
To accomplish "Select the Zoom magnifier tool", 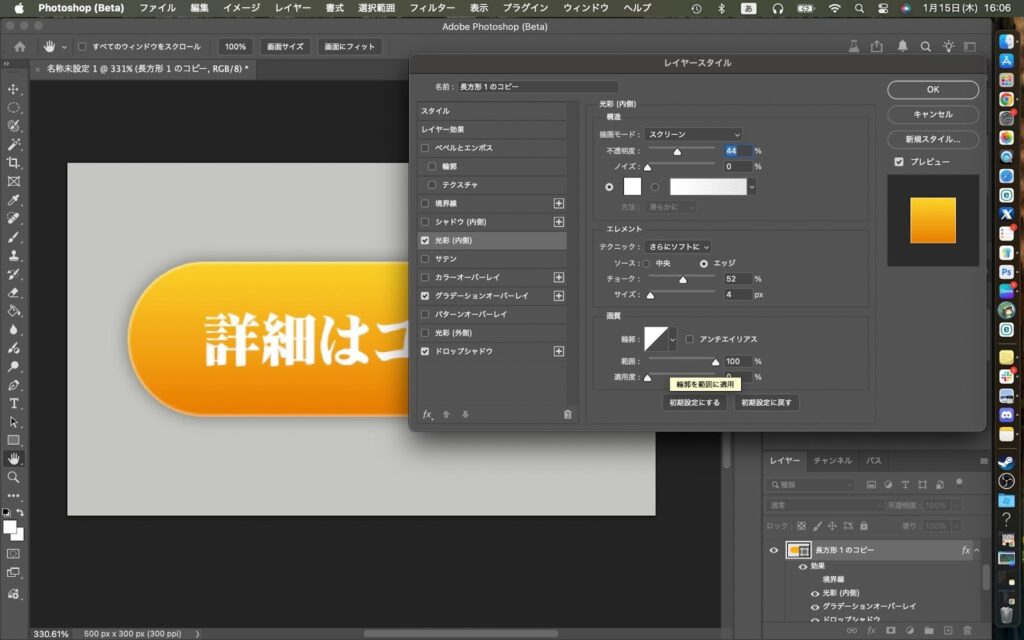I will [x=14, y=477].
